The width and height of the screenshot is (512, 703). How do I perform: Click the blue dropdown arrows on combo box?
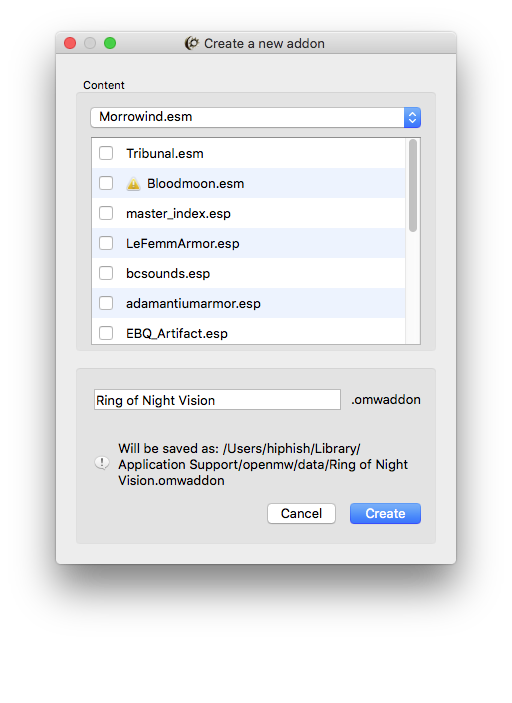(x=412, y=117)
